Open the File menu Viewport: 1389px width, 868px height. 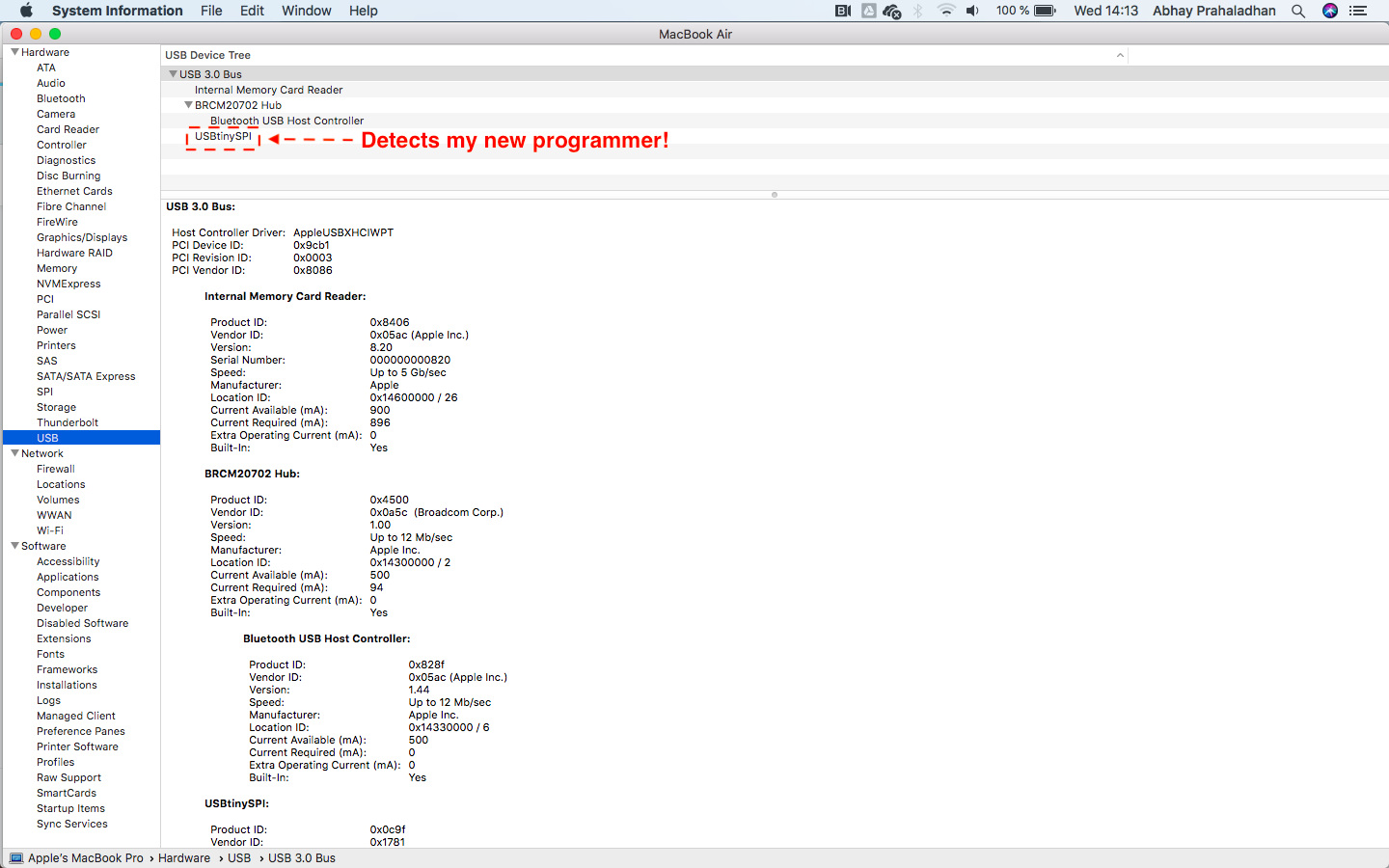[211, 11]
